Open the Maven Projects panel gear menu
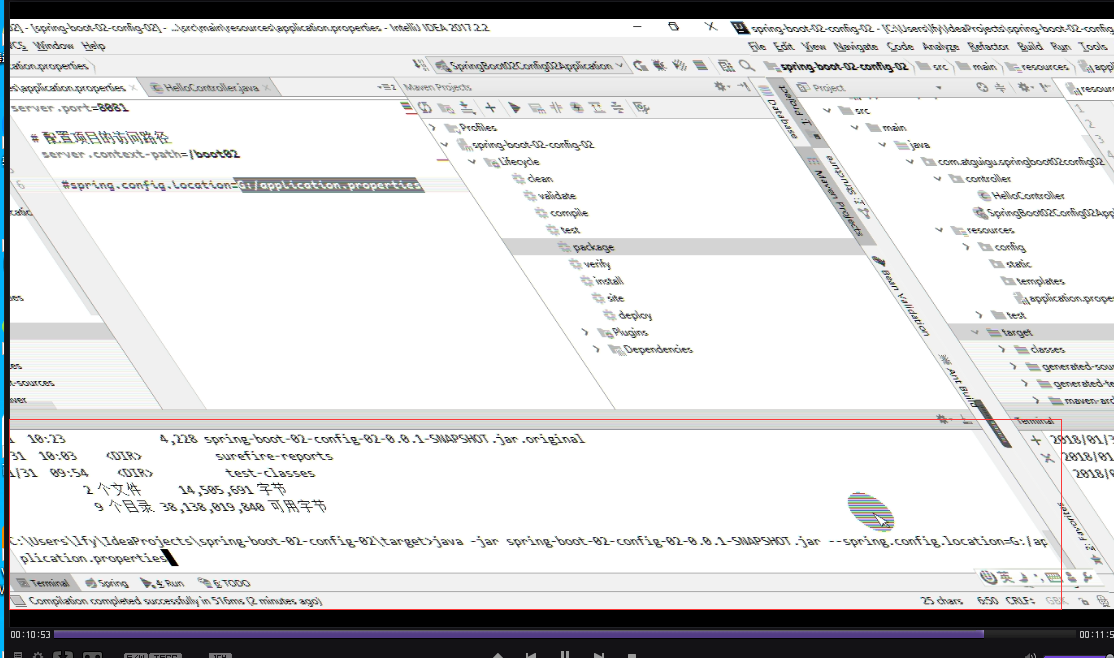Screen dimensions: 1114x658 (721, 87)
